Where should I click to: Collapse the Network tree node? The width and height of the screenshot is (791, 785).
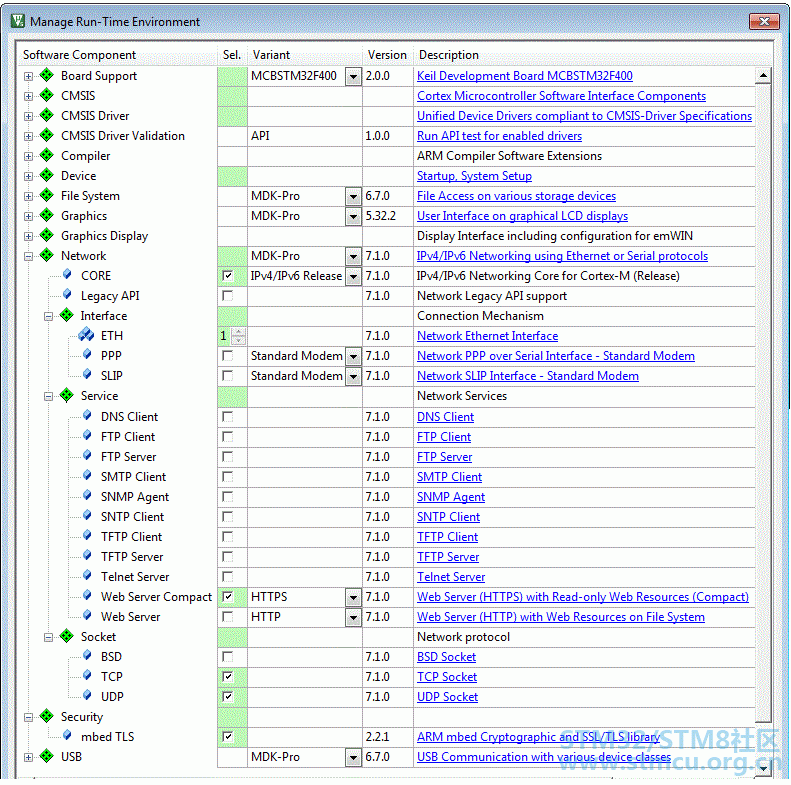28,256
